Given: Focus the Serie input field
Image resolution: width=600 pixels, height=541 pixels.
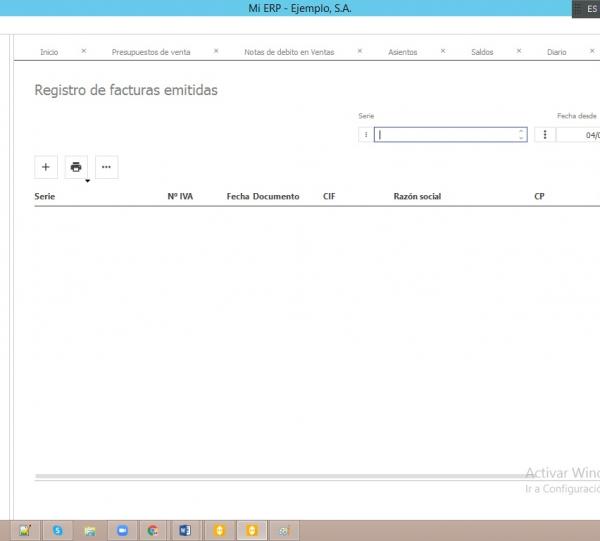Looking at the screenshot, I should [x=450, y=135].
